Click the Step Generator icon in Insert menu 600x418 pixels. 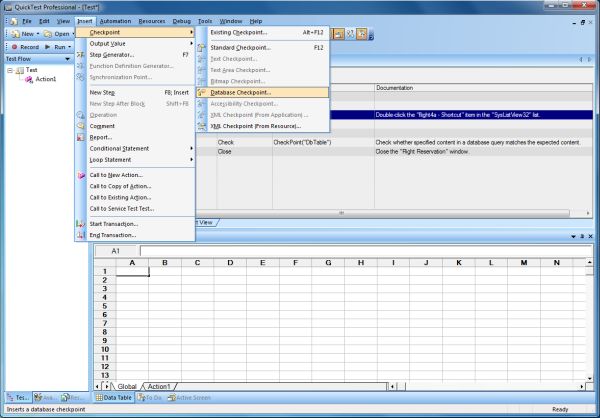[80, 55]
